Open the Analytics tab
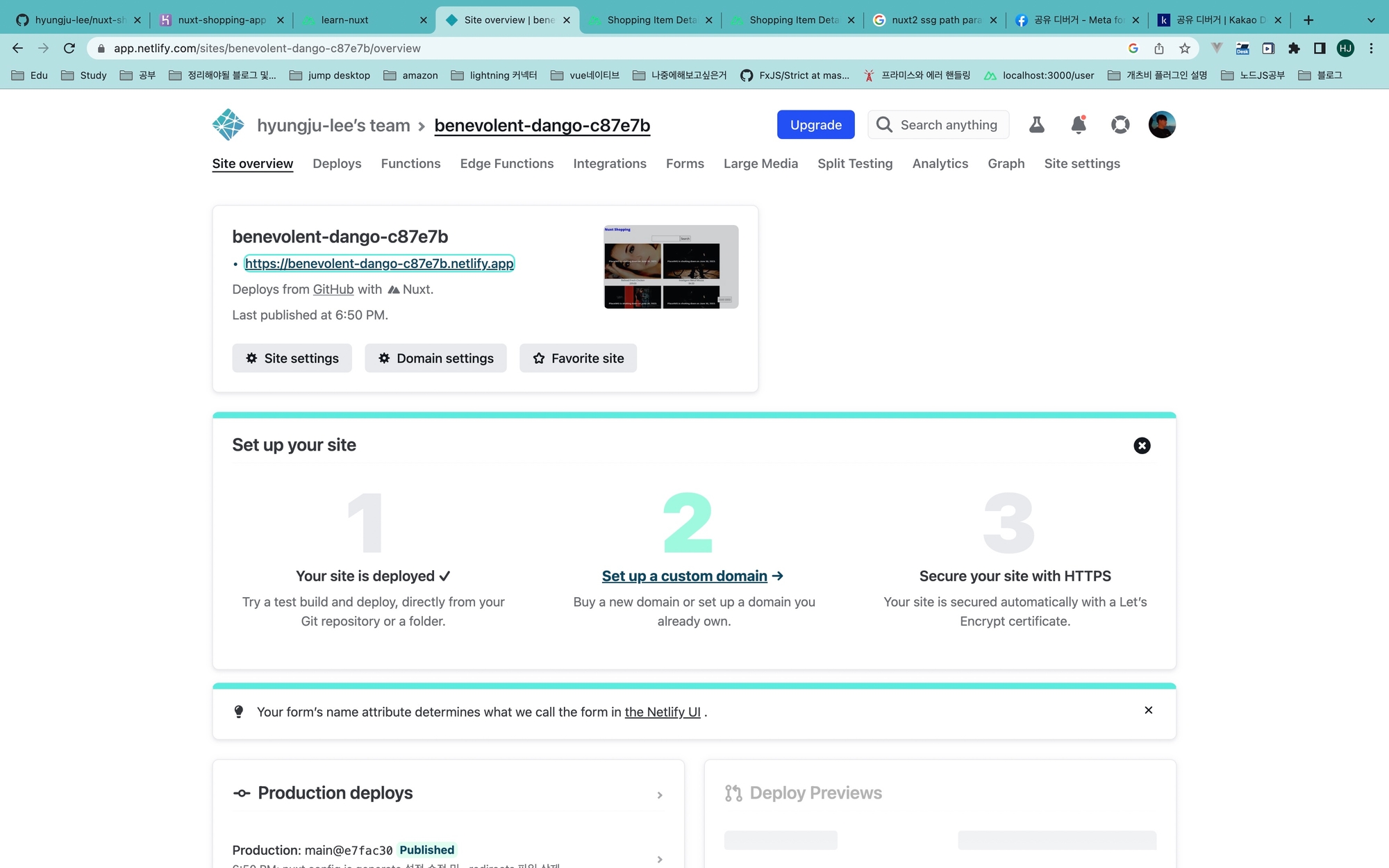This screenshot has width=1389, height=868. [x=940, y=164]
